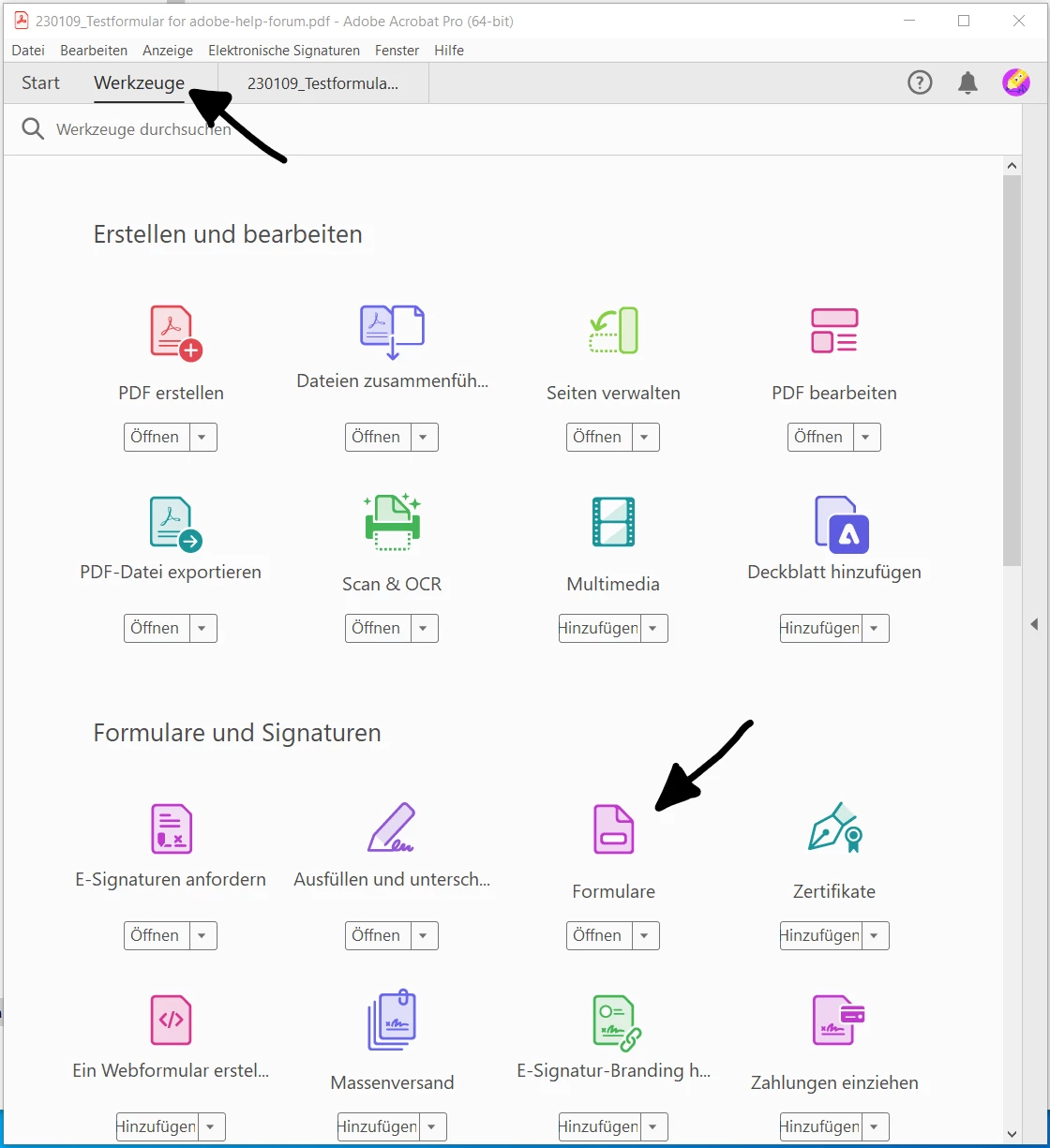Viewport: 1050px width, 1148px height.
Task: Open the PDF erstellen tool icon
Action: click(x=176, y=334)
